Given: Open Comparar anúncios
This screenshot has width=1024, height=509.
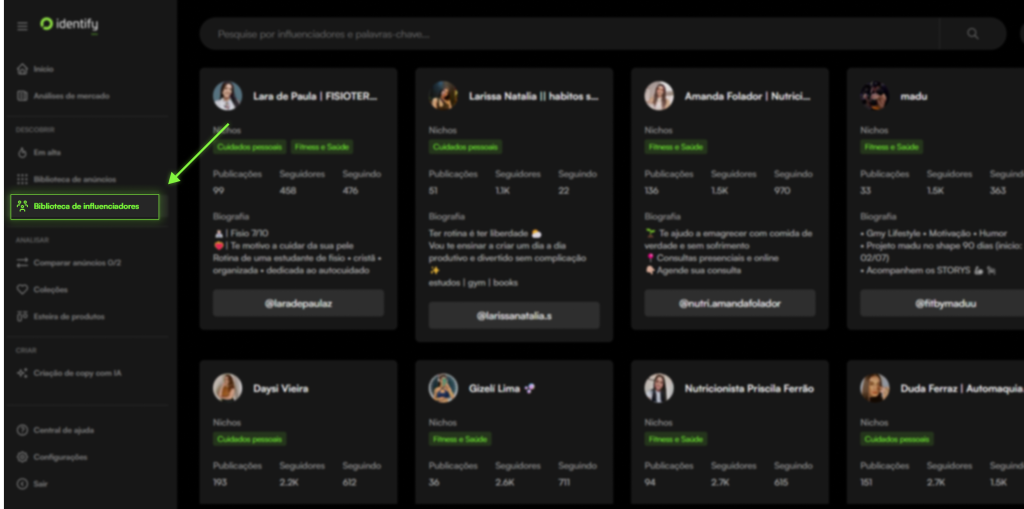Looking at the screenshot, I should [x=76, y=263].
